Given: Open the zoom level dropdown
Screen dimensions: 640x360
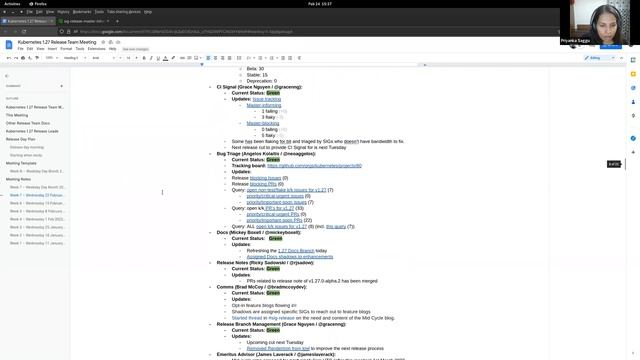Looking at the screenshot, I should pyautogui.click(x=51, y=58).
